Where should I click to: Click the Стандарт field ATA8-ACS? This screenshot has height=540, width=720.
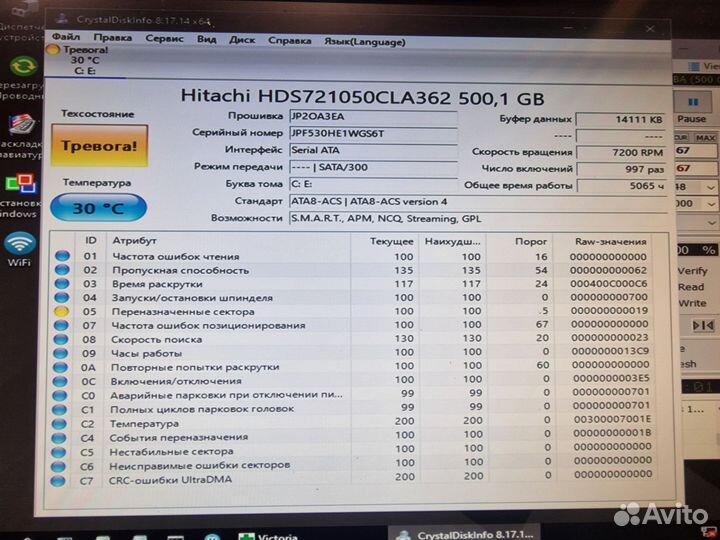point(478,202)
